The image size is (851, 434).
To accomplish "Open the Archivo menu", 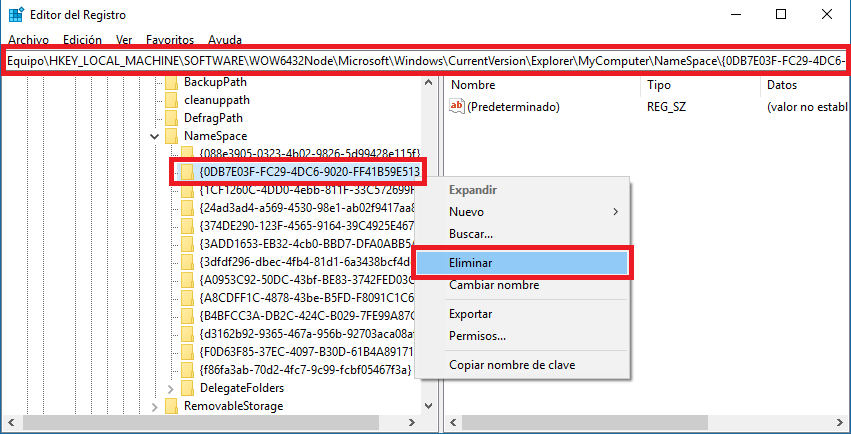I will pyautogui.click(x=29, y=40).
